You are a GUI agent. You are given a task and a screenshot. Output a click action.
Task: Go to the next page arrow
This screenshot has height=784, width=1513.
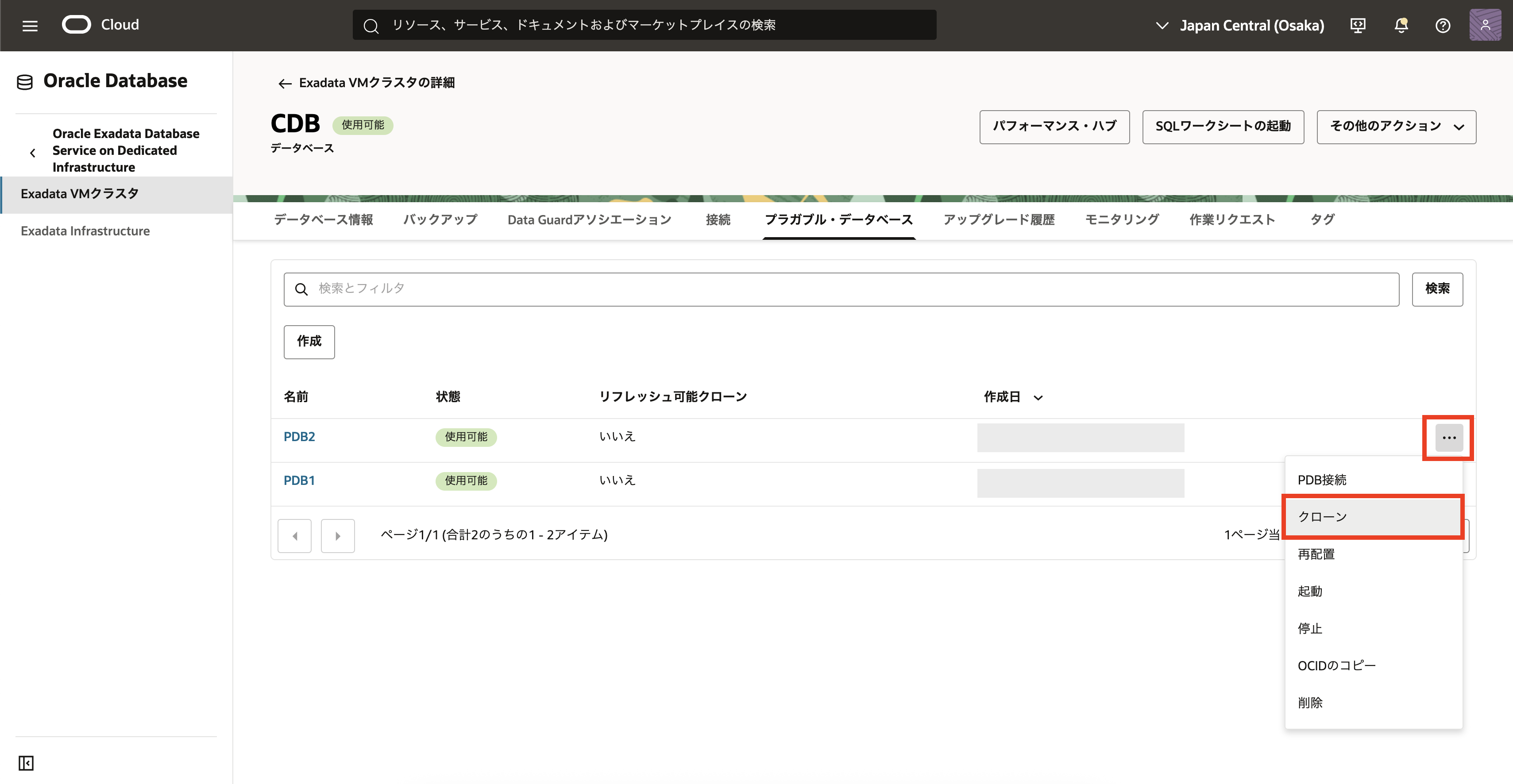tap(338, 536)
